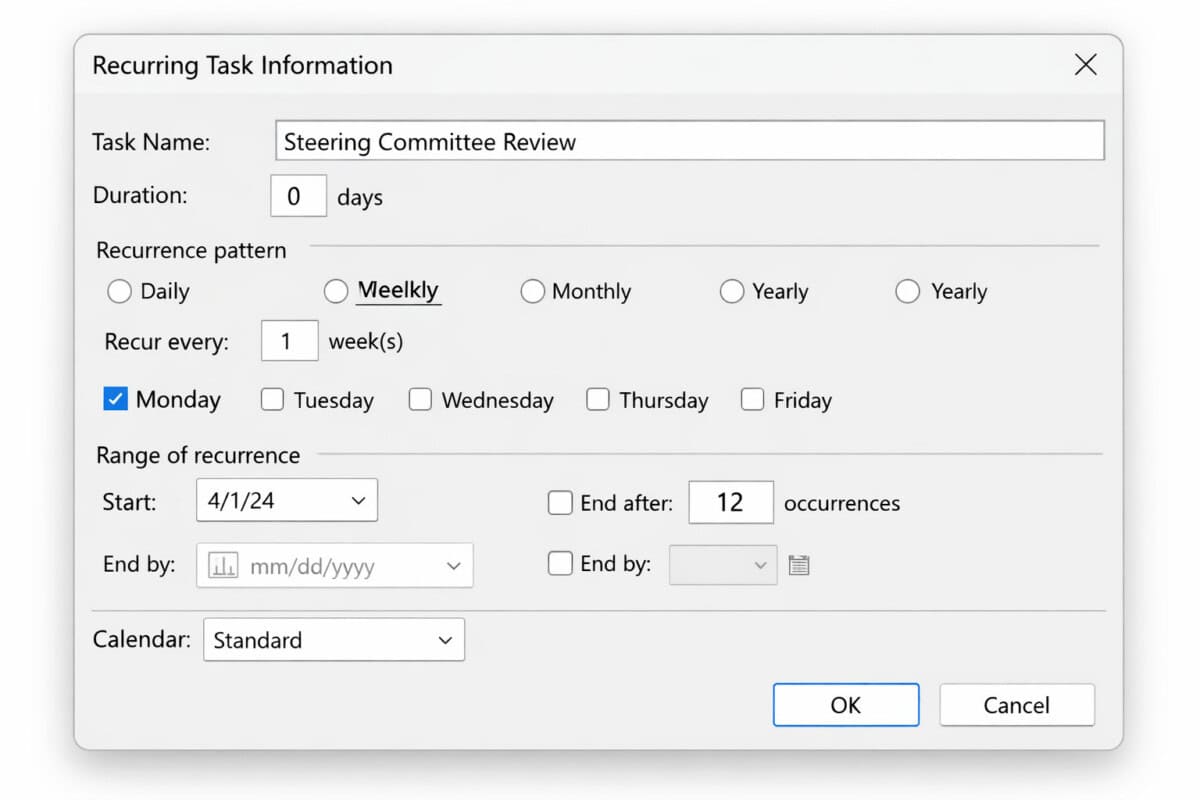Click the 'week(s)' label text
The width and height of the screenshot is (1200, 800).
[x=366, y=342]
